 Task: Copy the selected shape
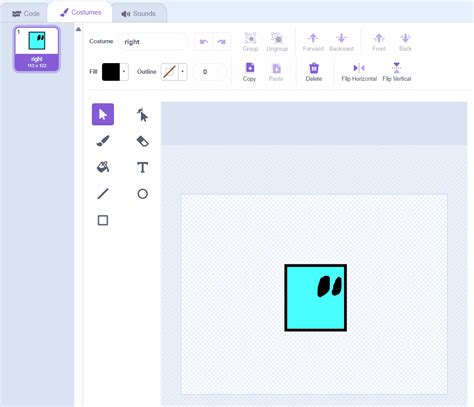coord(249,72)
